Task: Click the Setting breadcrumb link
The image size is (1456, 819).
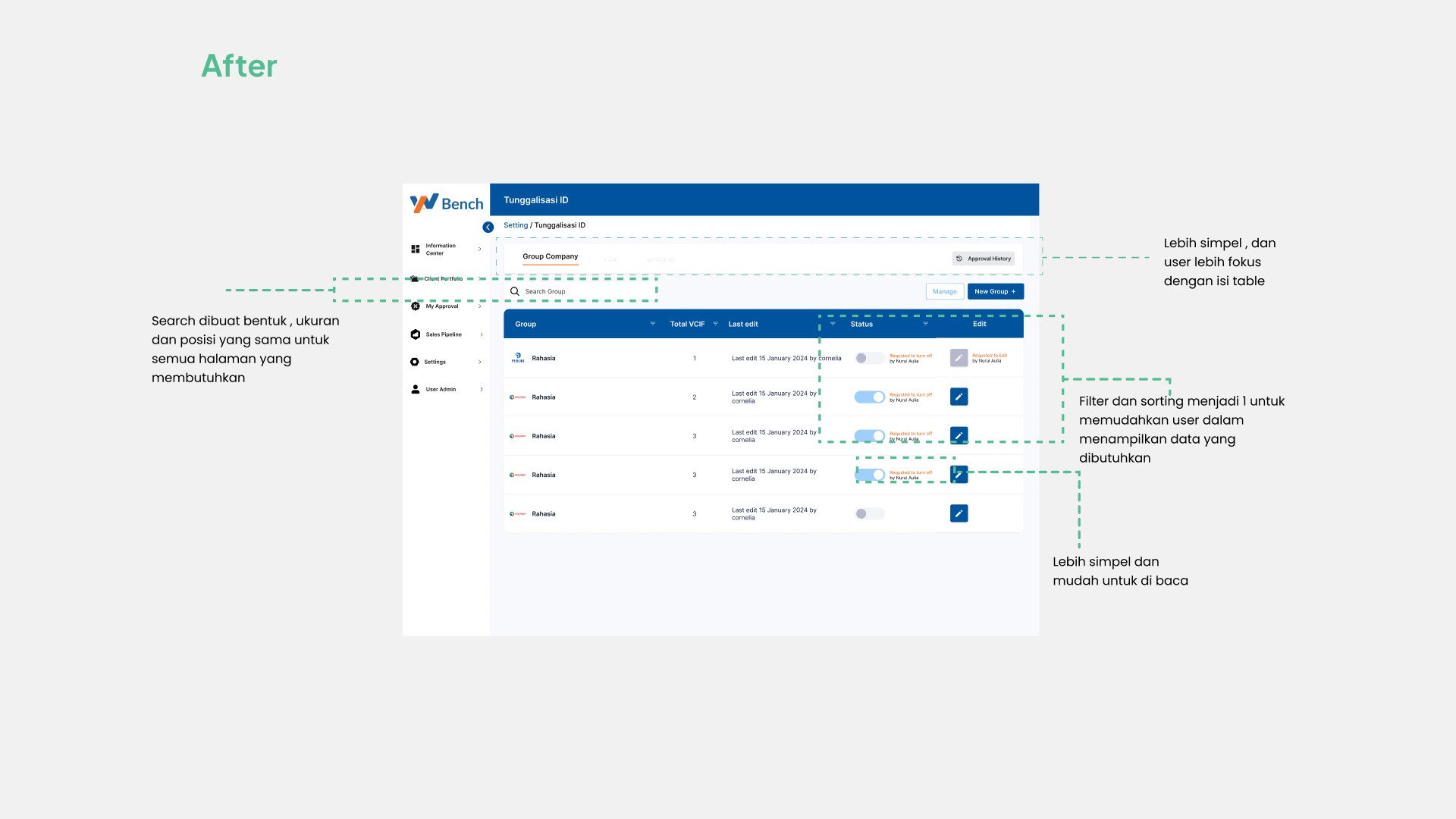Action: click(x=516, y=225)
